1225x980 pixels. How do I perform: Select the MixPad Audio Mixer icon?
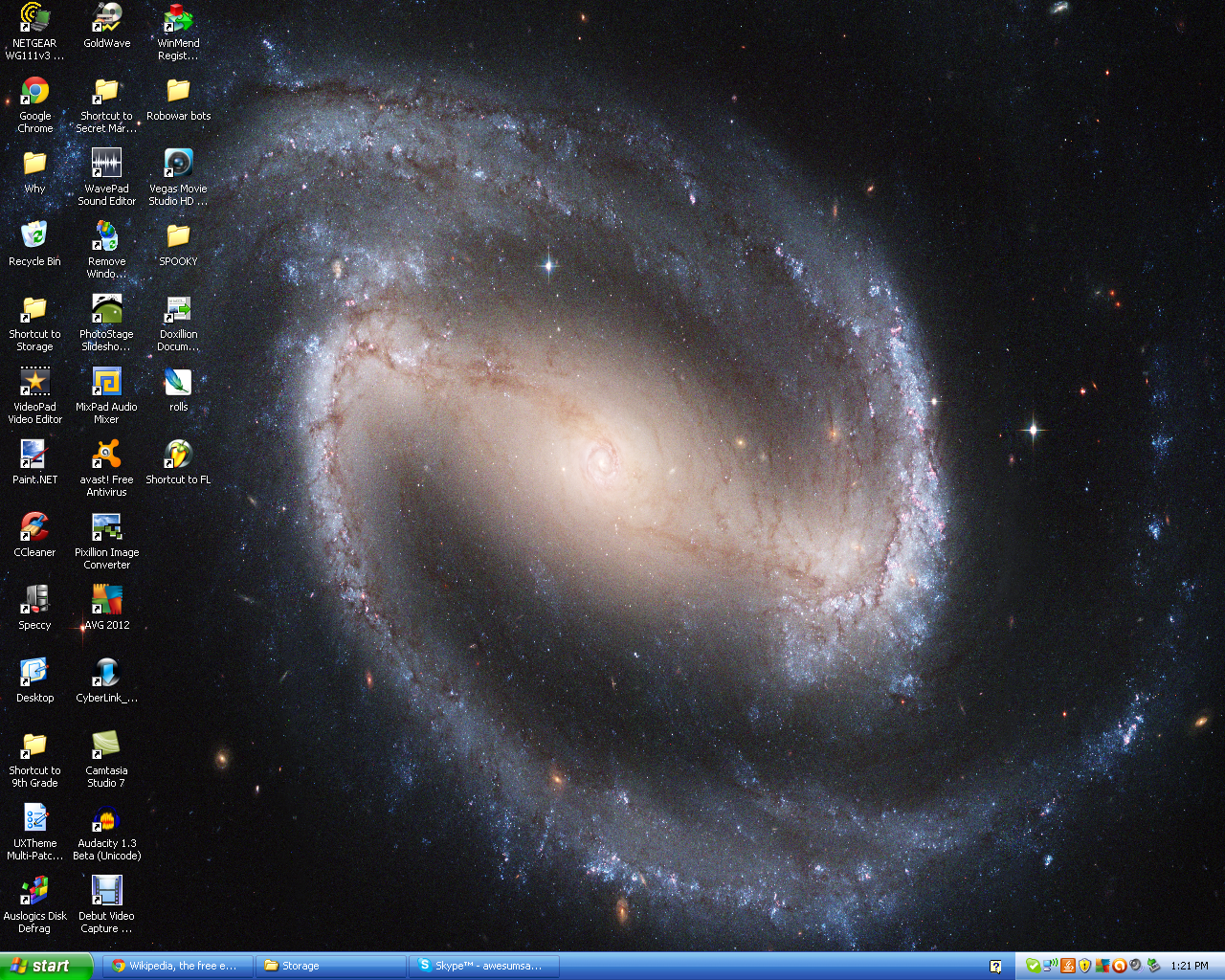tap(106, 395)
